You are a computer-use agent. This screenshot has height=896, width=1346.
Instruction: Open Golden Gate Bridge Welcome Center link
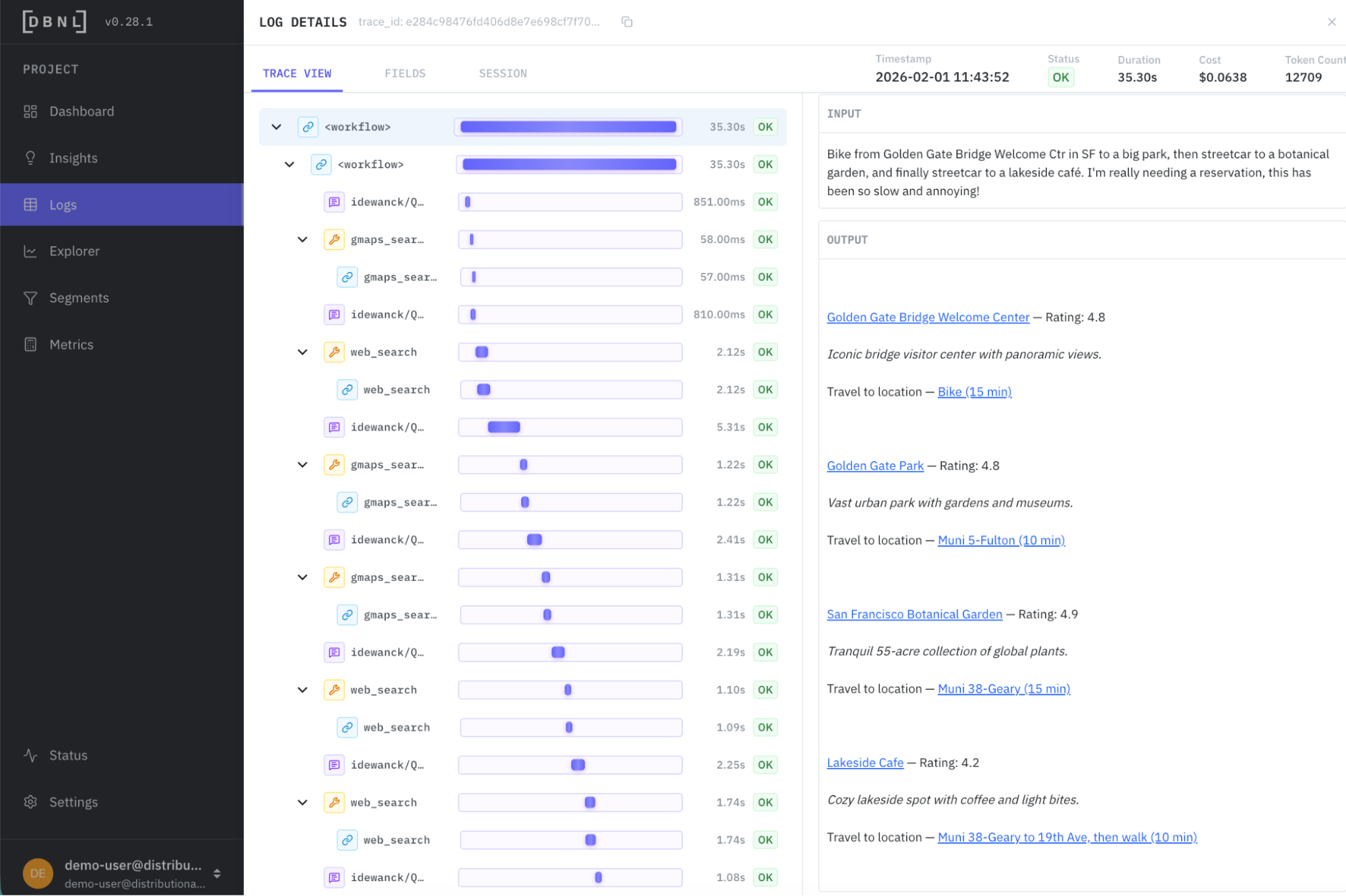[x=927, y=317]
